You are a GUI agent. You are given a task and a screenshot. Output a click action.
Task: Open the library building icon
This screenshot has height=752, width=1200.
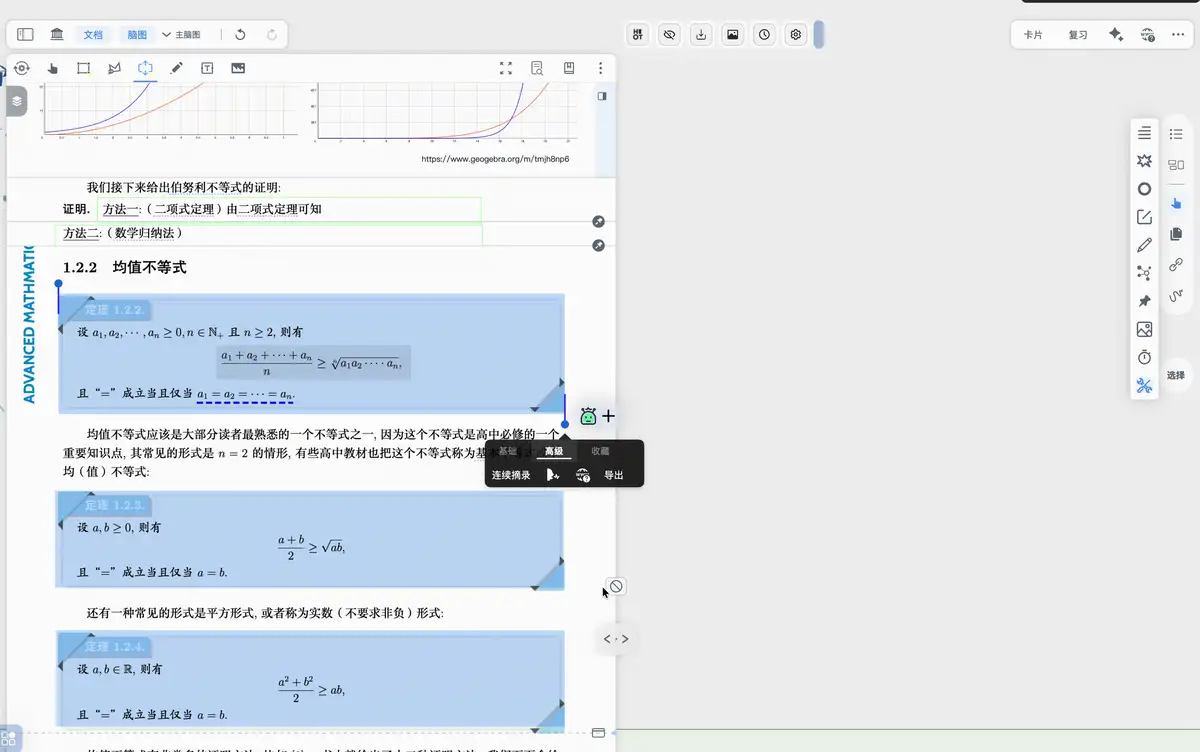[x=57, y=34]
